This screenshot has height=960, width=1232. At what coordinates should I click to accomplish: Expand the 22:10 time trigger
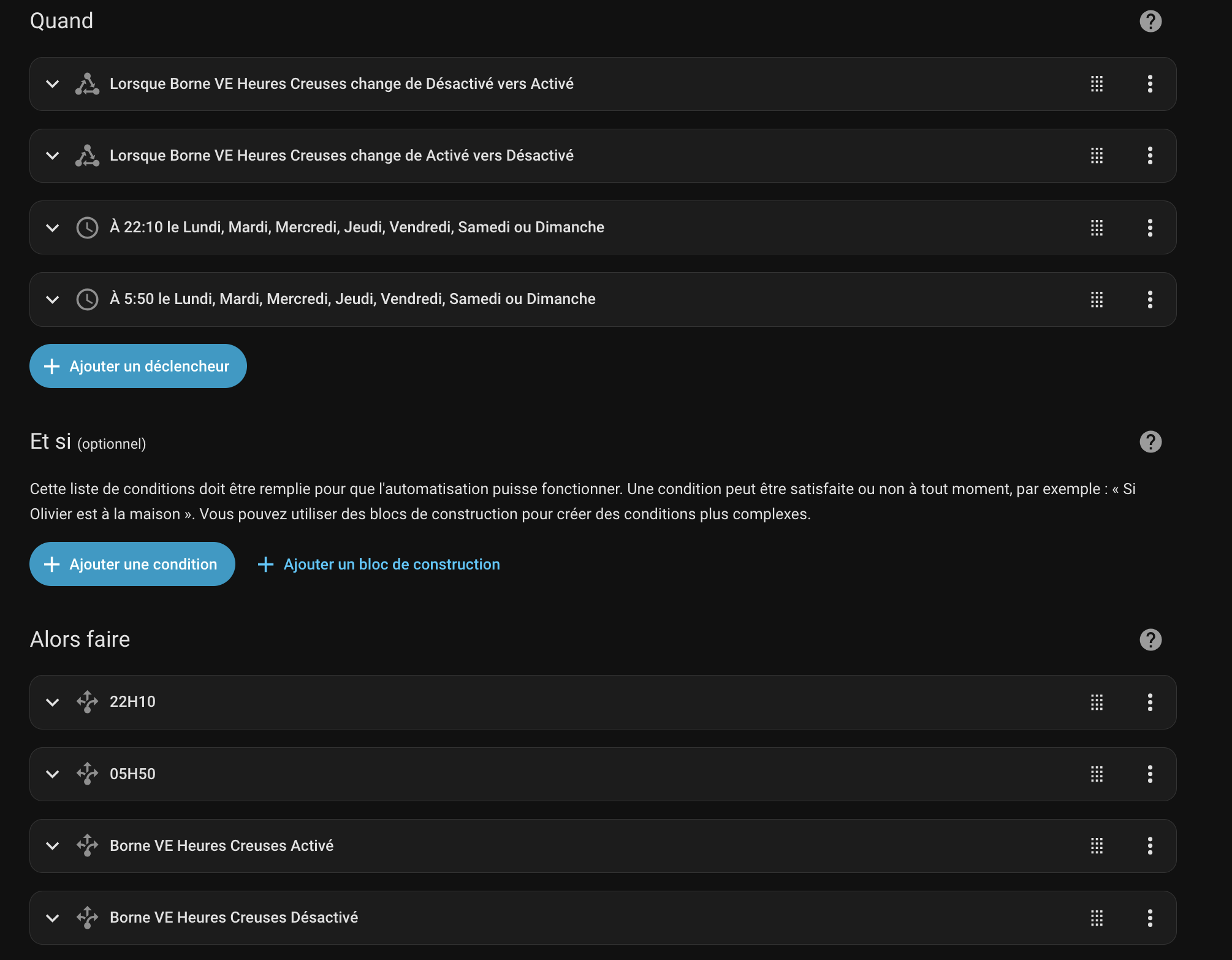[53, 228]
